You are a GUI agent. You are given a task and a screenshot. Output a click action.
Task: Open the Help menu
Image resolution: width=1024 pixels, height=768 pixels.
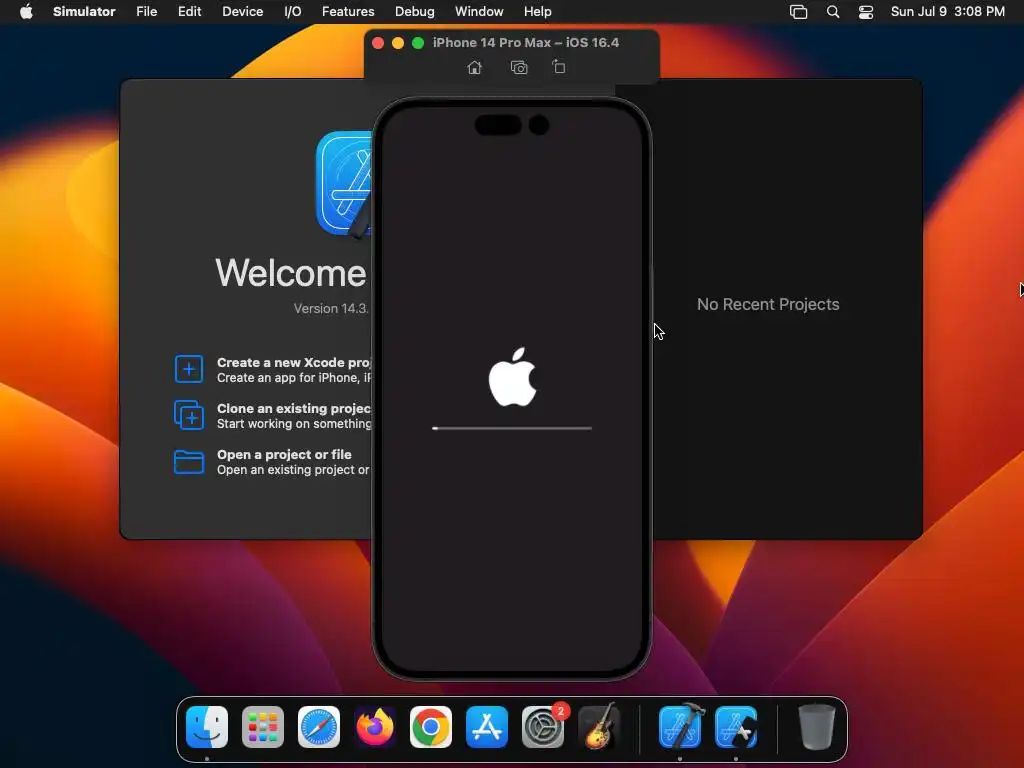click(x=537, y=11)
